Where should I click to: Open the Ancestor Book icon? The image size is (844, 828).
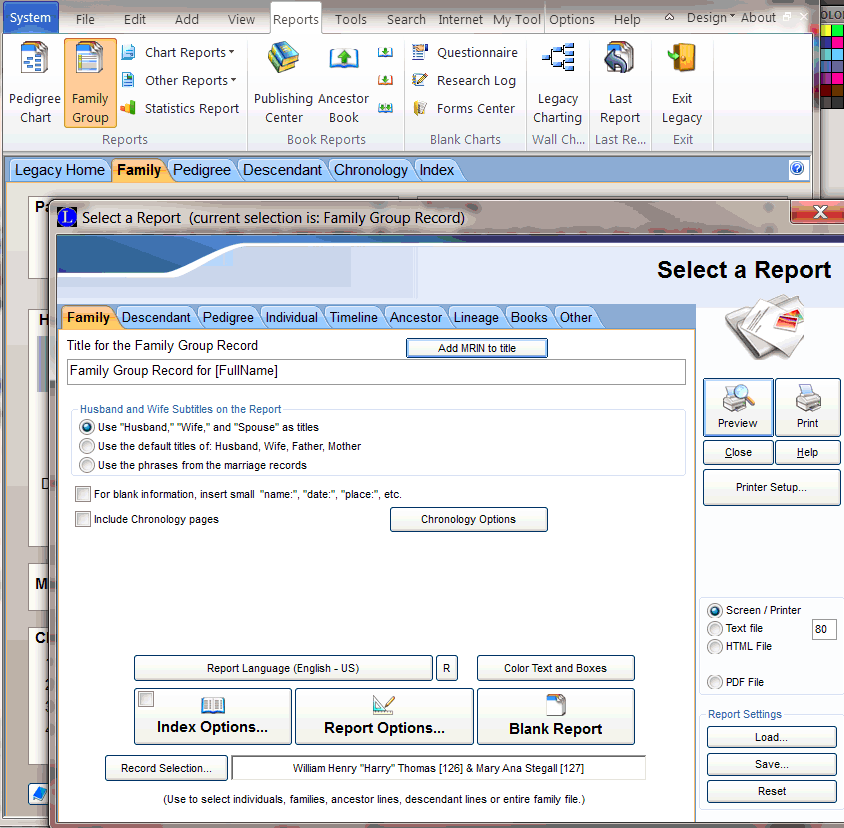coord(344,58)
